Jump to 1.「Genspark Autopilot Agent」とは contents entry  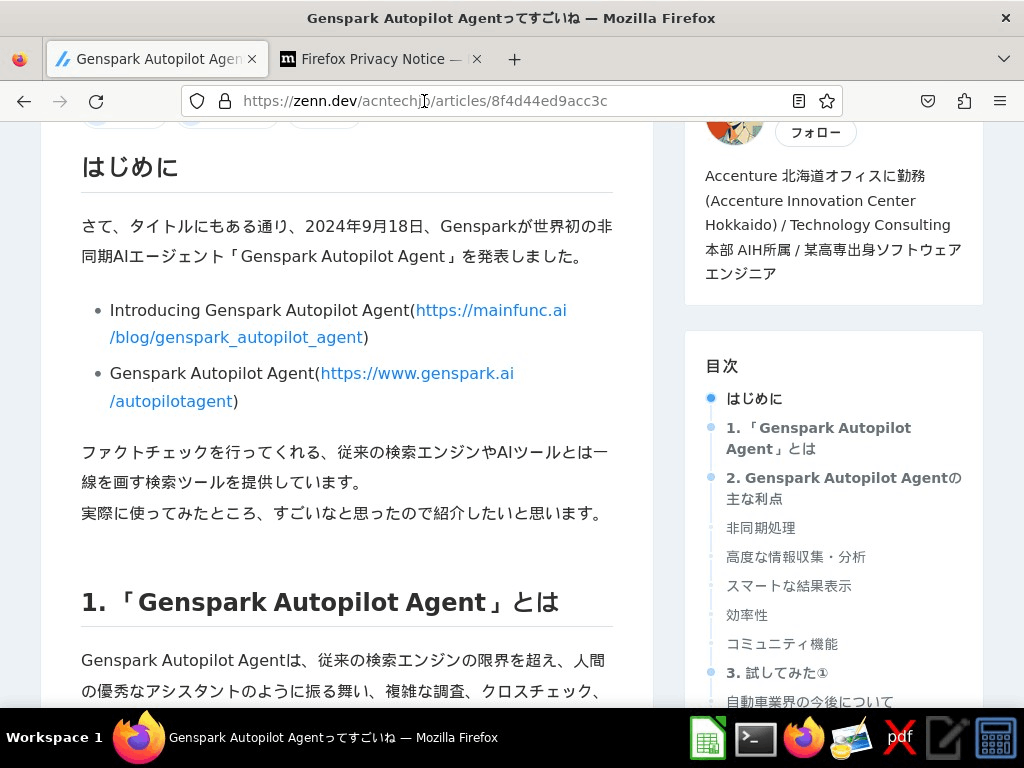click(818, 438)
